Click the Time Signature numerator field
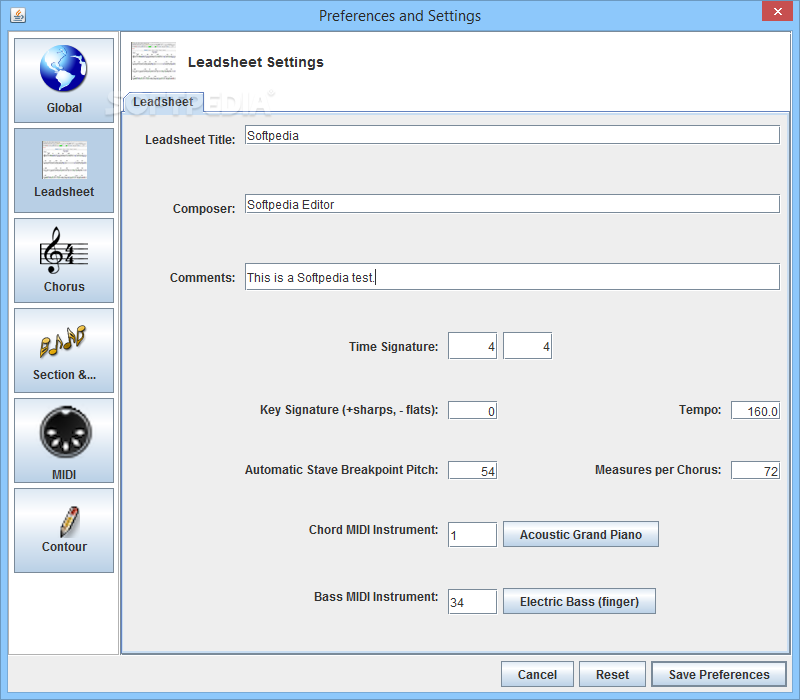800x700 pixels. click(x=472, y=346)
